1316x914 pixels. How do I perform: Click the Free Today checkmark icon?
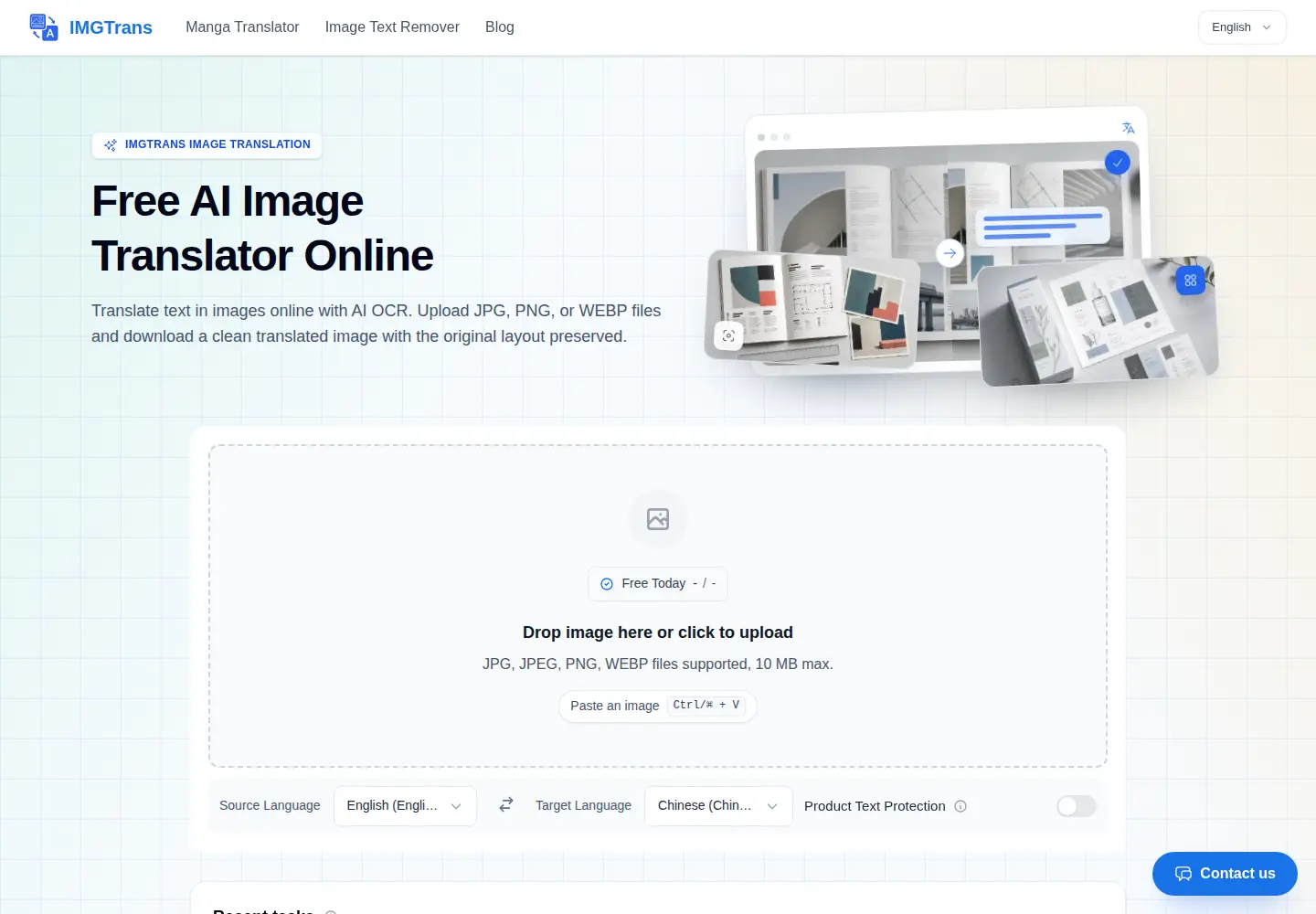607,584
